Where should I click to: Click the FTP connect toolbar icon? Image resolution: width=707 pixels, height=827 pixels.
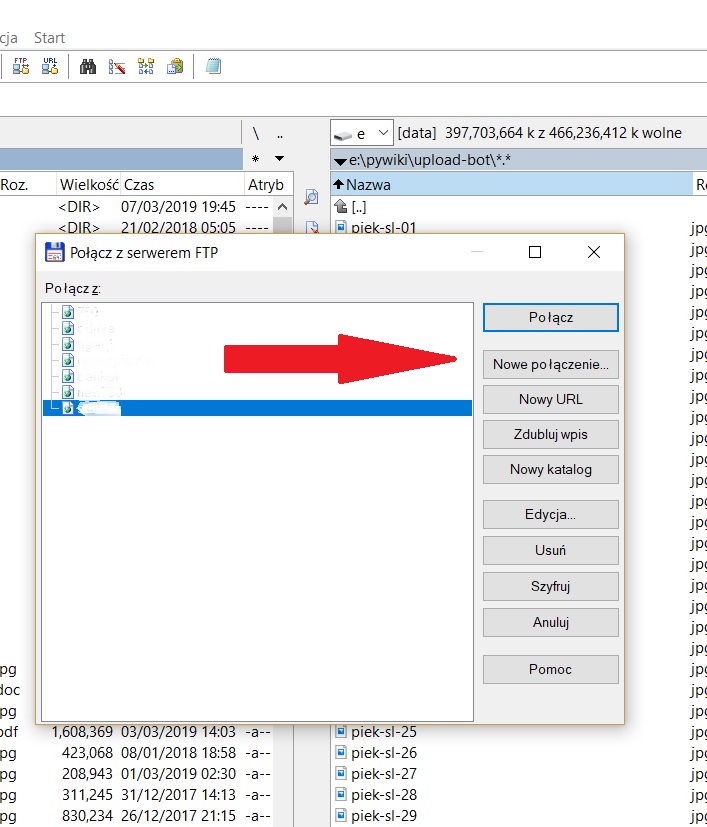click(21, 67)
